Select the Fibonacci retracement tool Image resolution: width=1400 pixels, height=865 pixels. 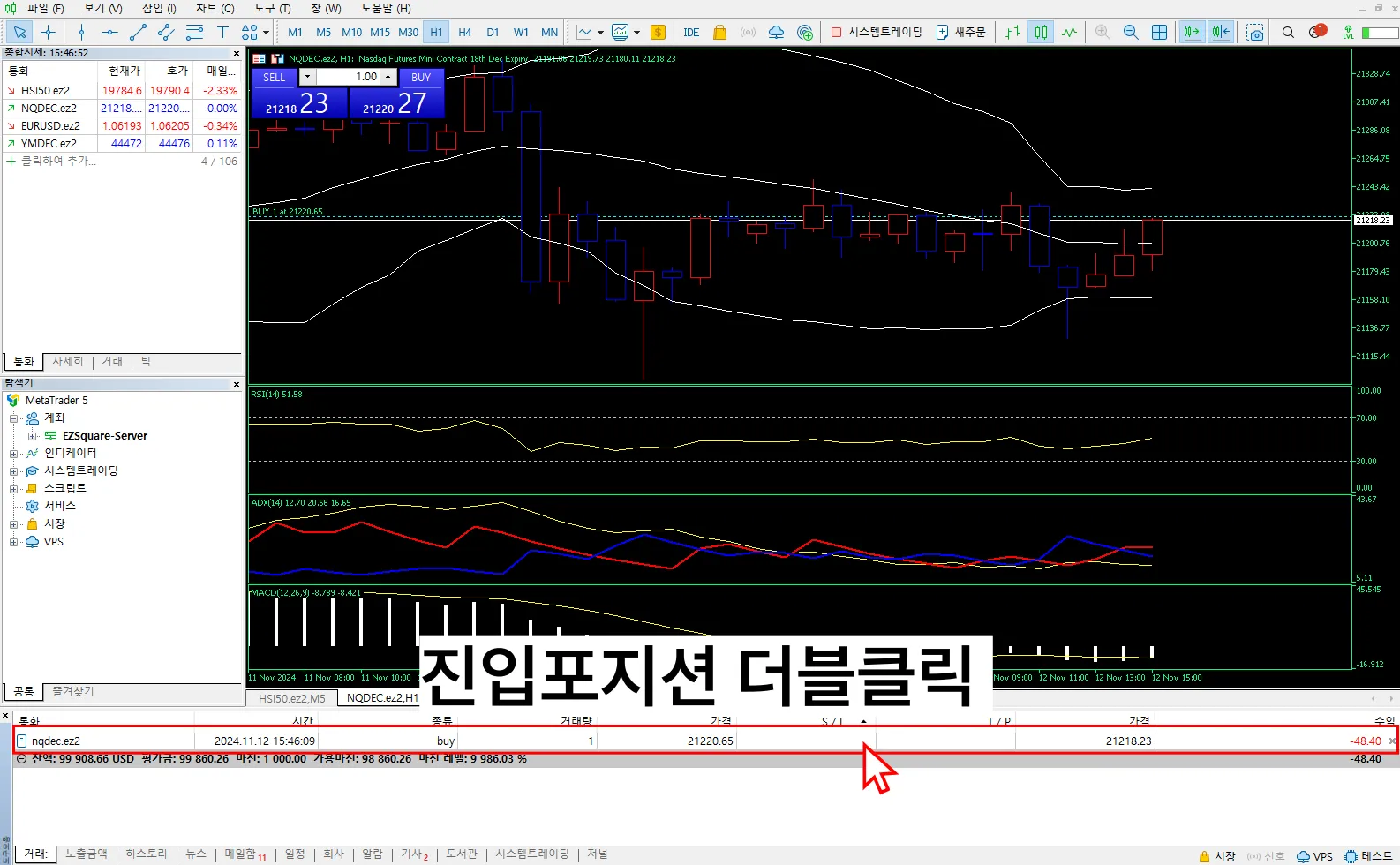pyautogui.click(x=194, y=32)
